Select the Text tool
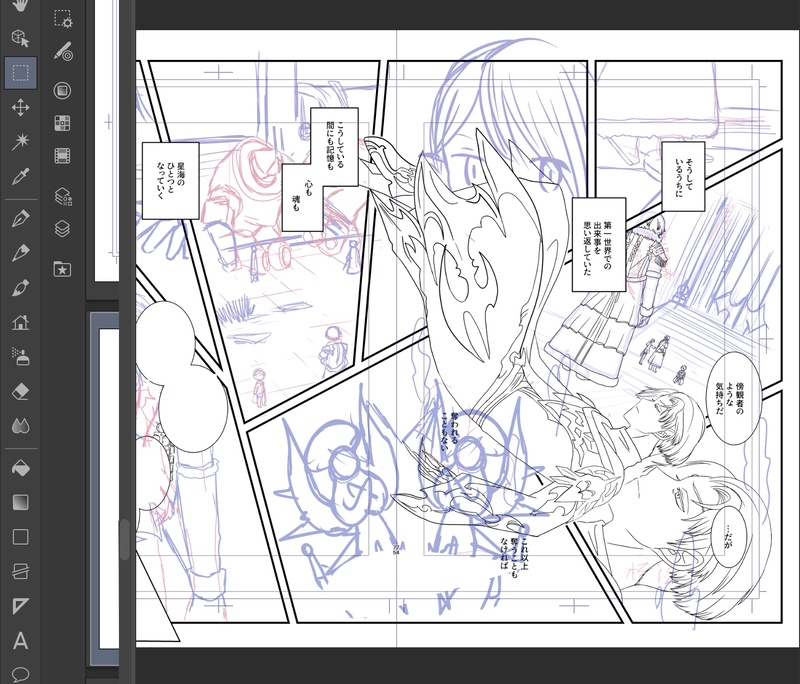The width and height of the screenshot is (800, 684). tap(20, 640)
